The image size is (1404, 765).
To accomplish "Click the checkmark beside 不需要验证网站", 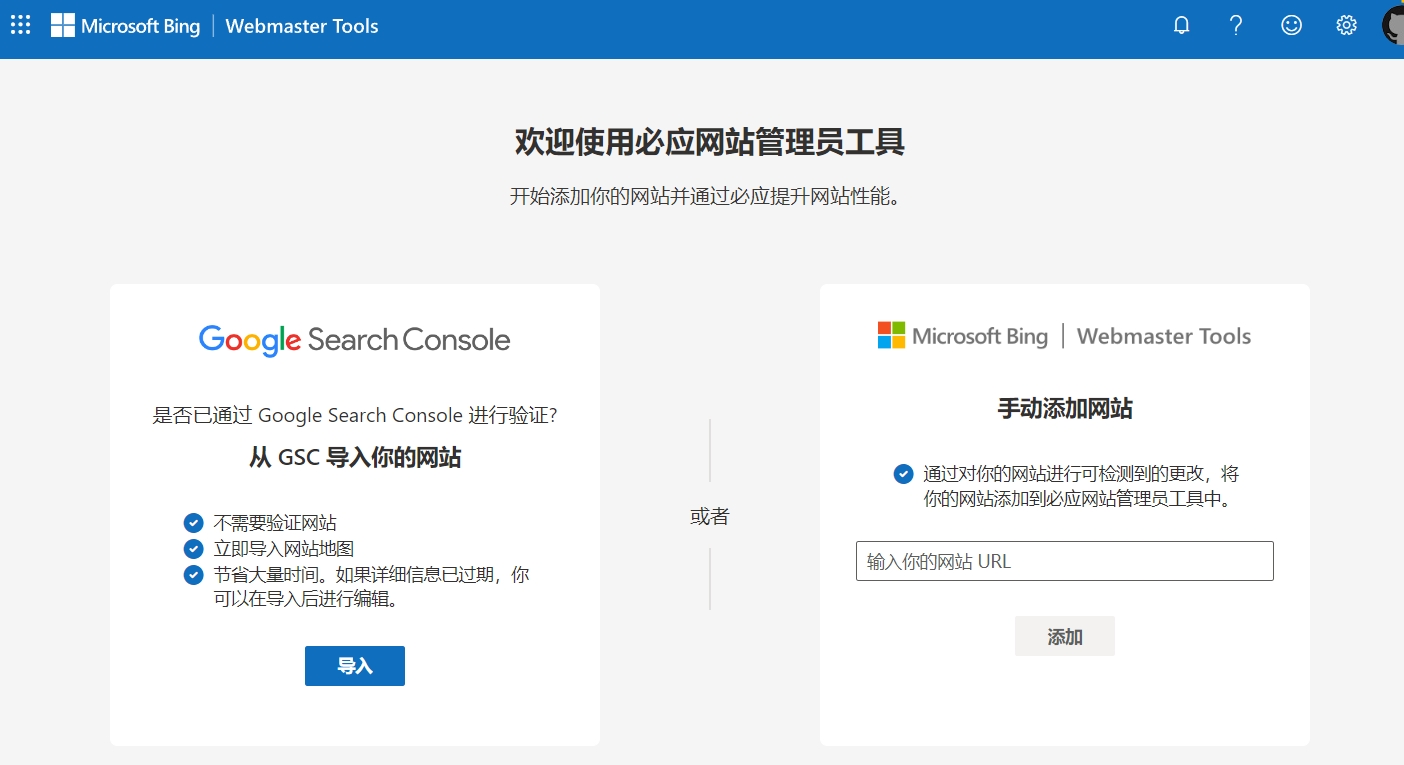I will pyautogui.click(x=193, y=523).
